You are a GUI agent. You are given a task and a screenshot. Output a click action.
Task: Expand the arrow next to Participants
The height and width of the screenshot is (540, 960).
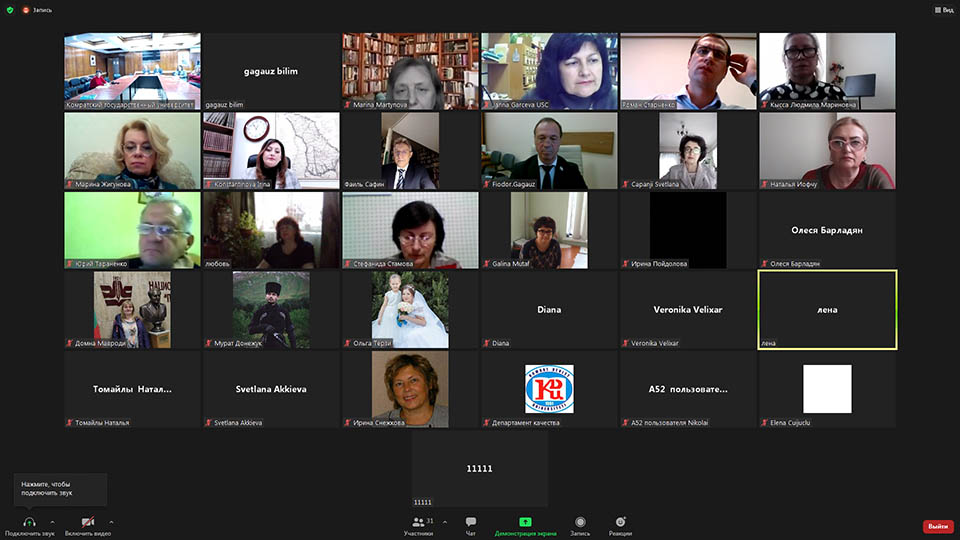[x=445, y=521]
